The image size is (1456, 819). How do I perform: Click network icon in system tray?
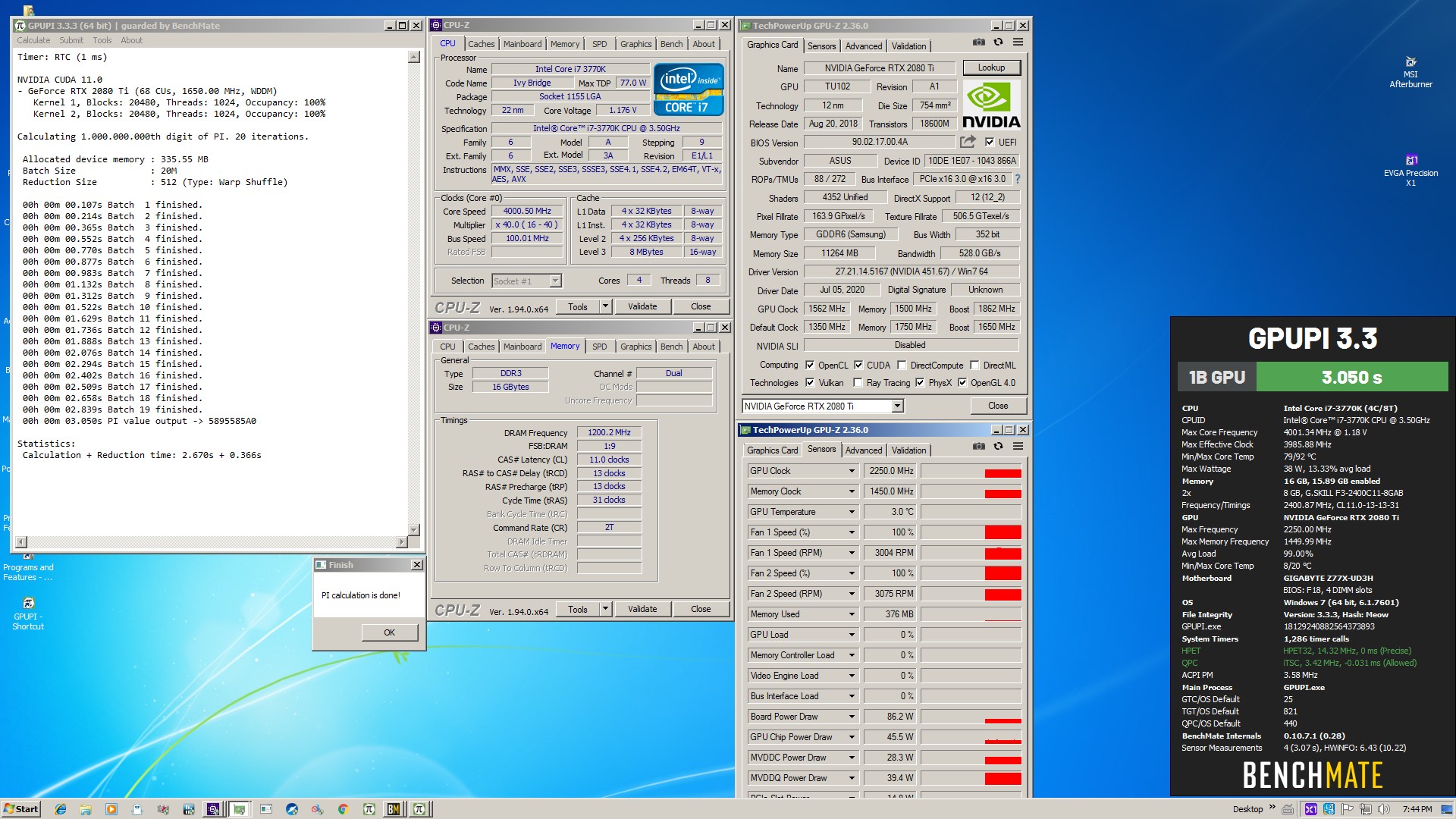tap(1366, 809)
